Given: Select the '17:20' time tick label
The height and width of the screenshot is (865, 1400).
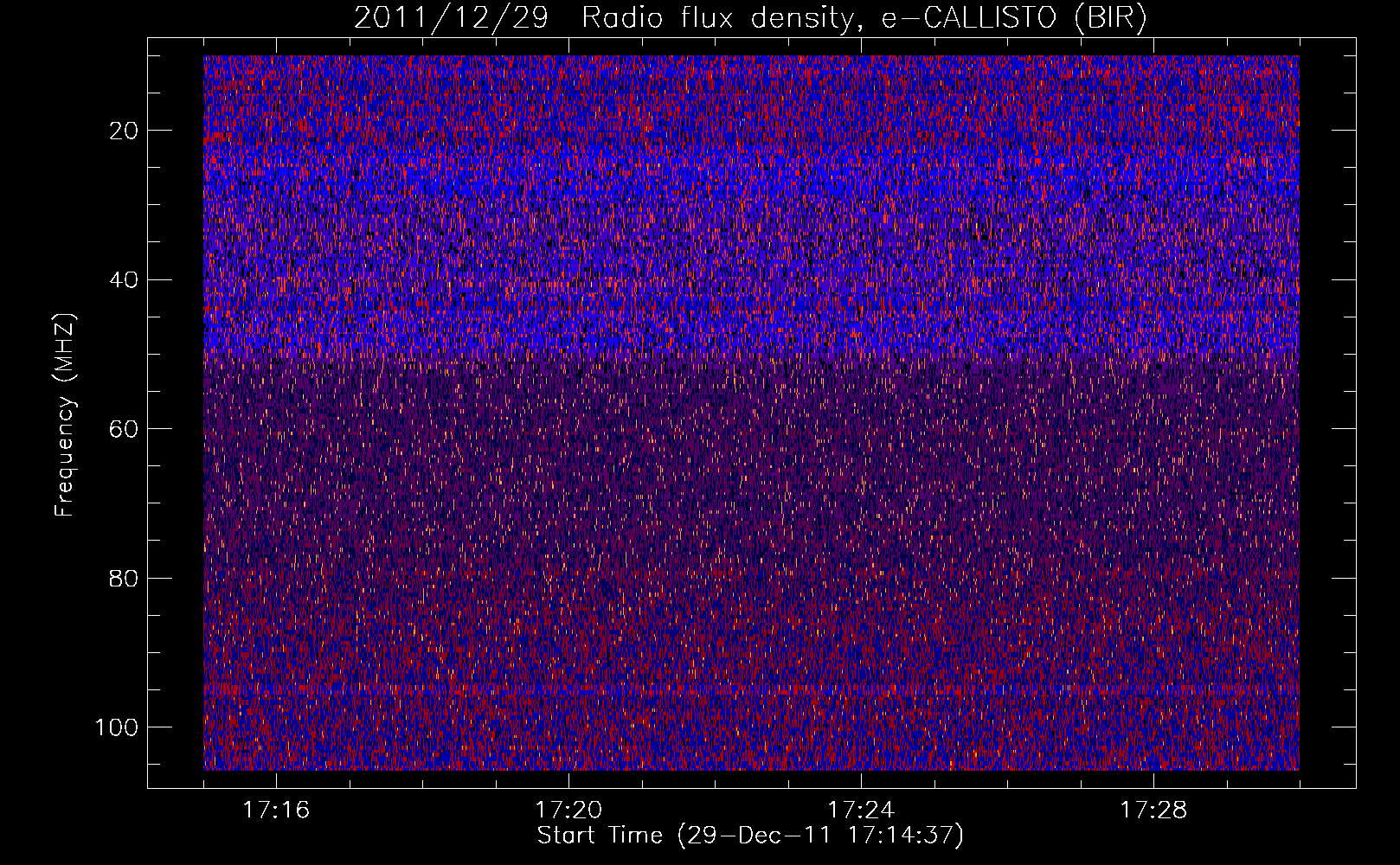Looking at the screenshot, I should 568,810.
